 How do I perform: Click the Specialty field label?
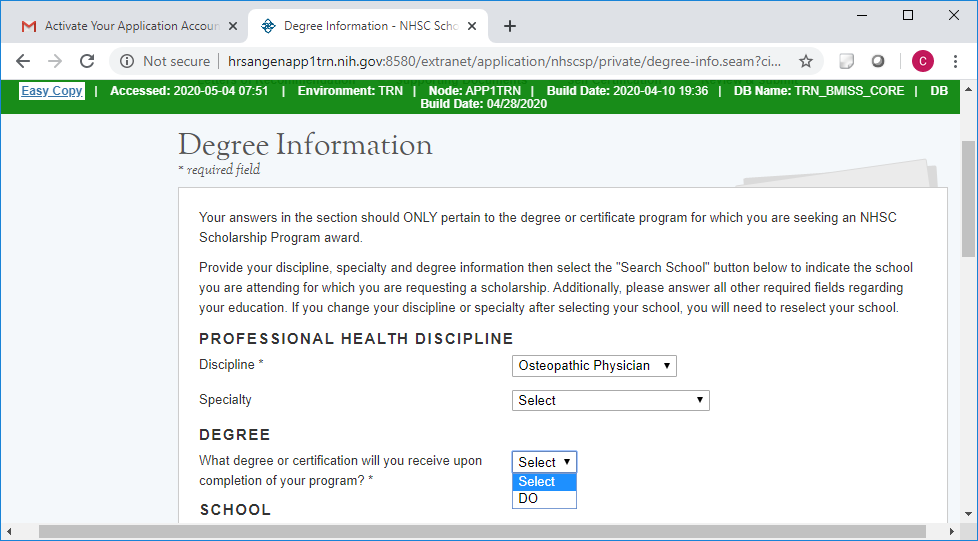point(225,400)
